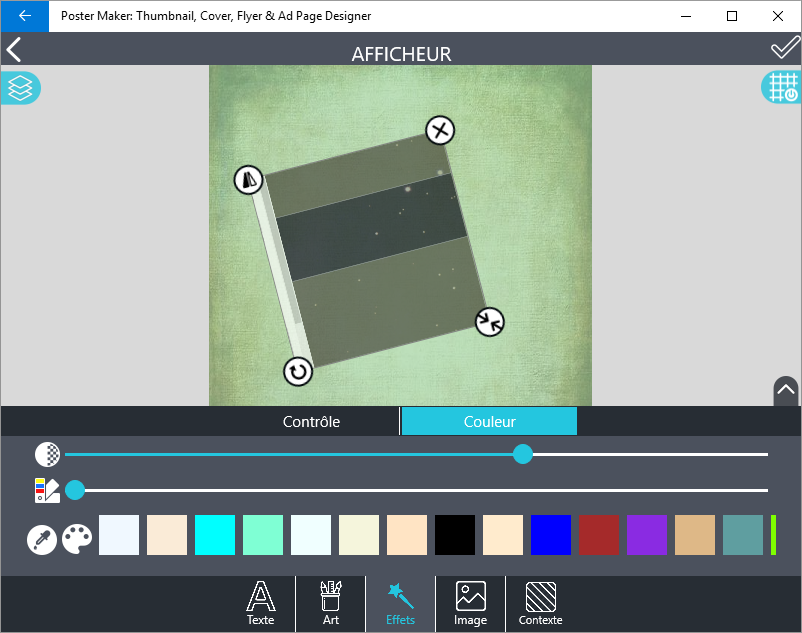Select the dark red swatch

[599, 535]
